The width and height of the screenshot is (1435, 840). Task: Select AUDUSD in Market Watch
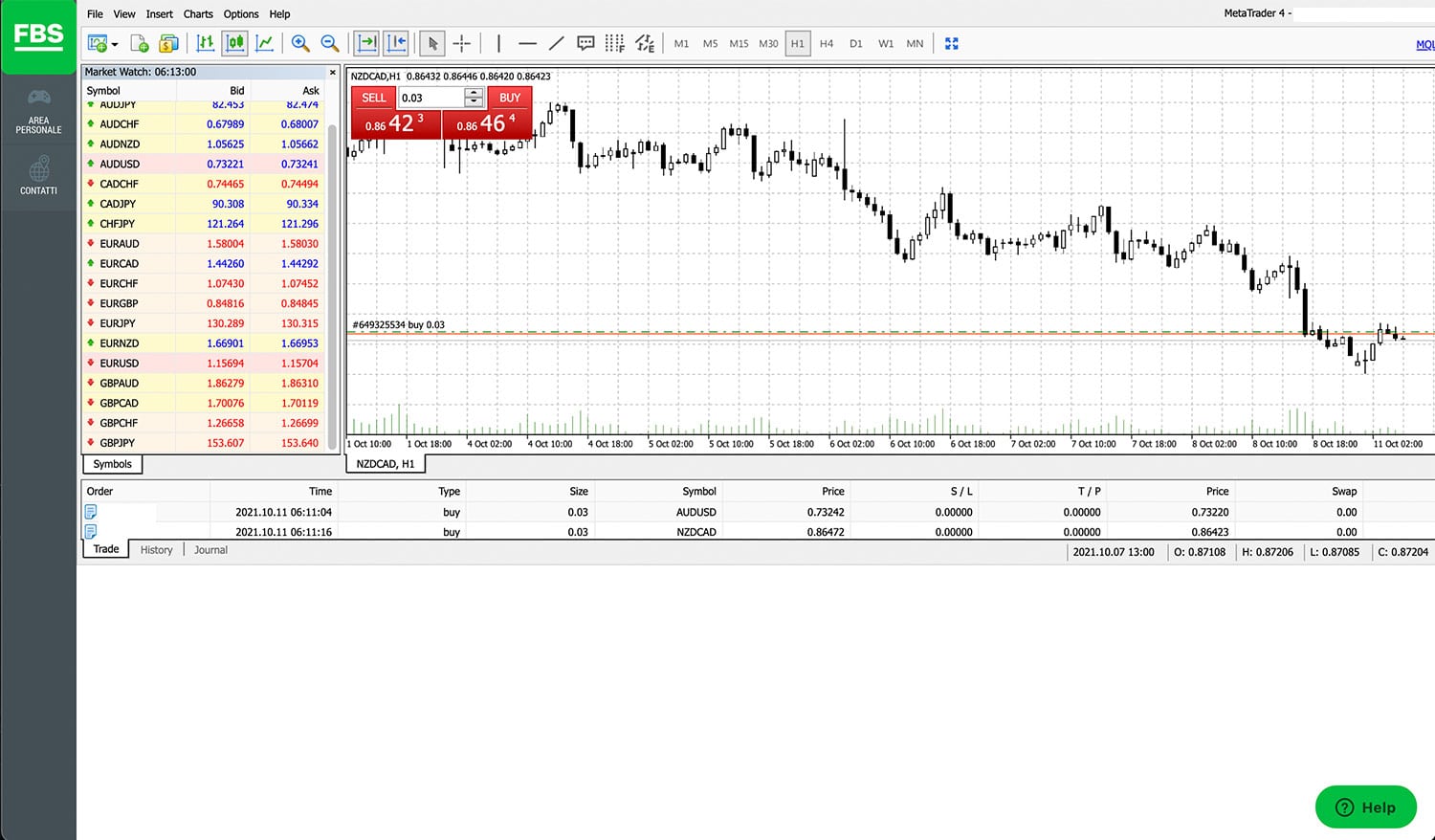(204, 164)
